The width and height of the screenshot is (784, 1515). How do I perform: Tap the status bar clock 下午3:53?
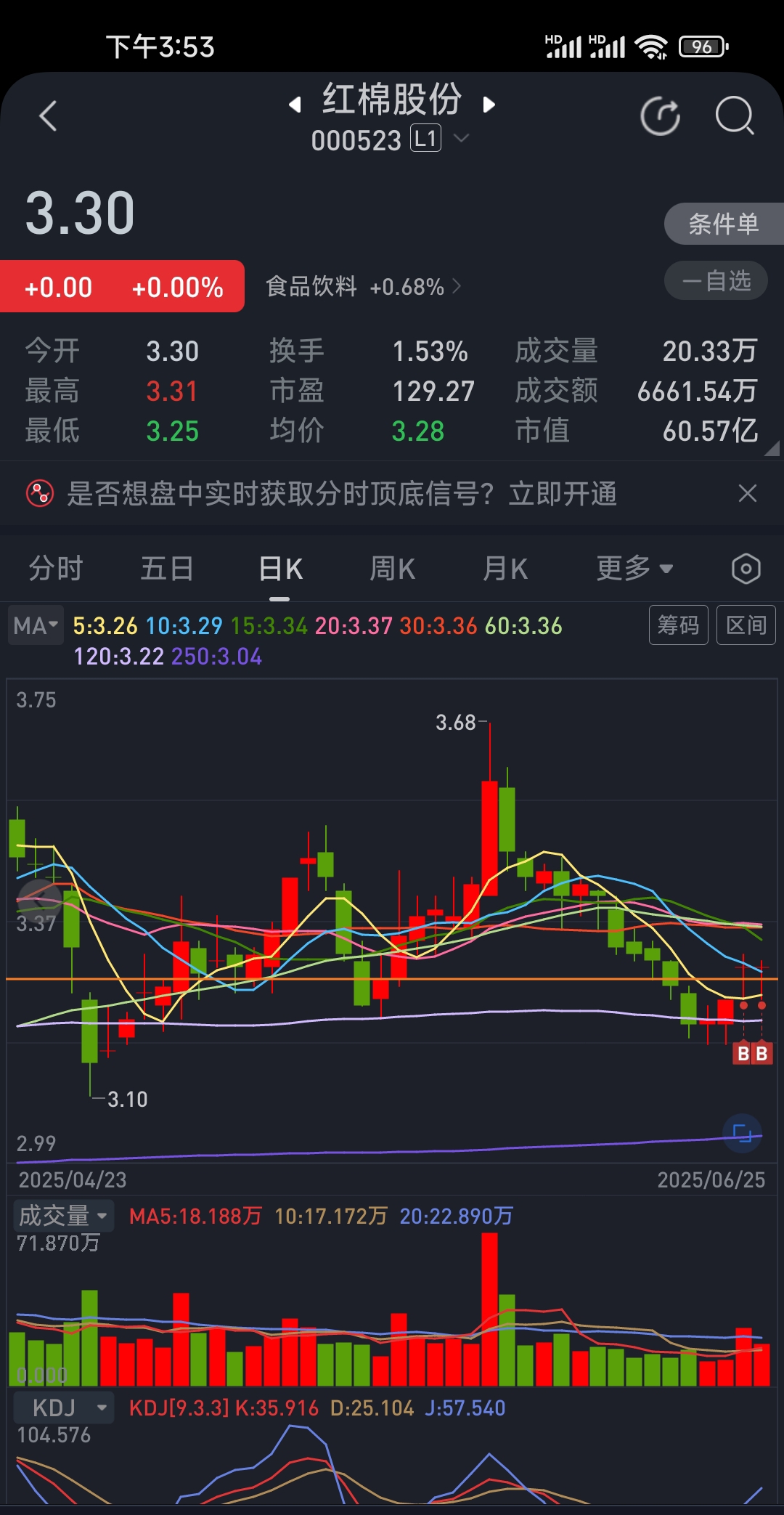[160, 47]
